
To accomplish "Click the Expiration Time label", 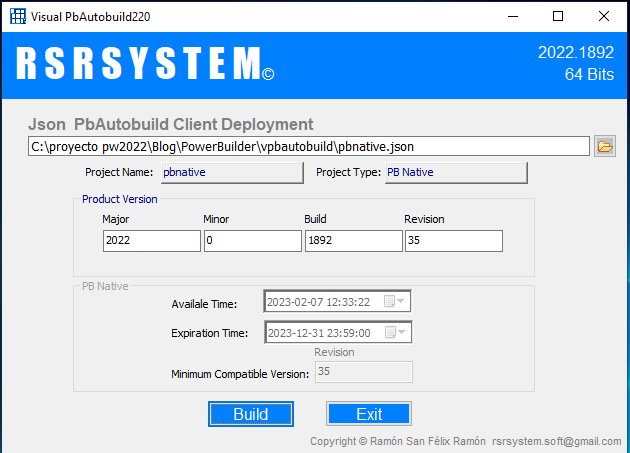I will 209,333.
